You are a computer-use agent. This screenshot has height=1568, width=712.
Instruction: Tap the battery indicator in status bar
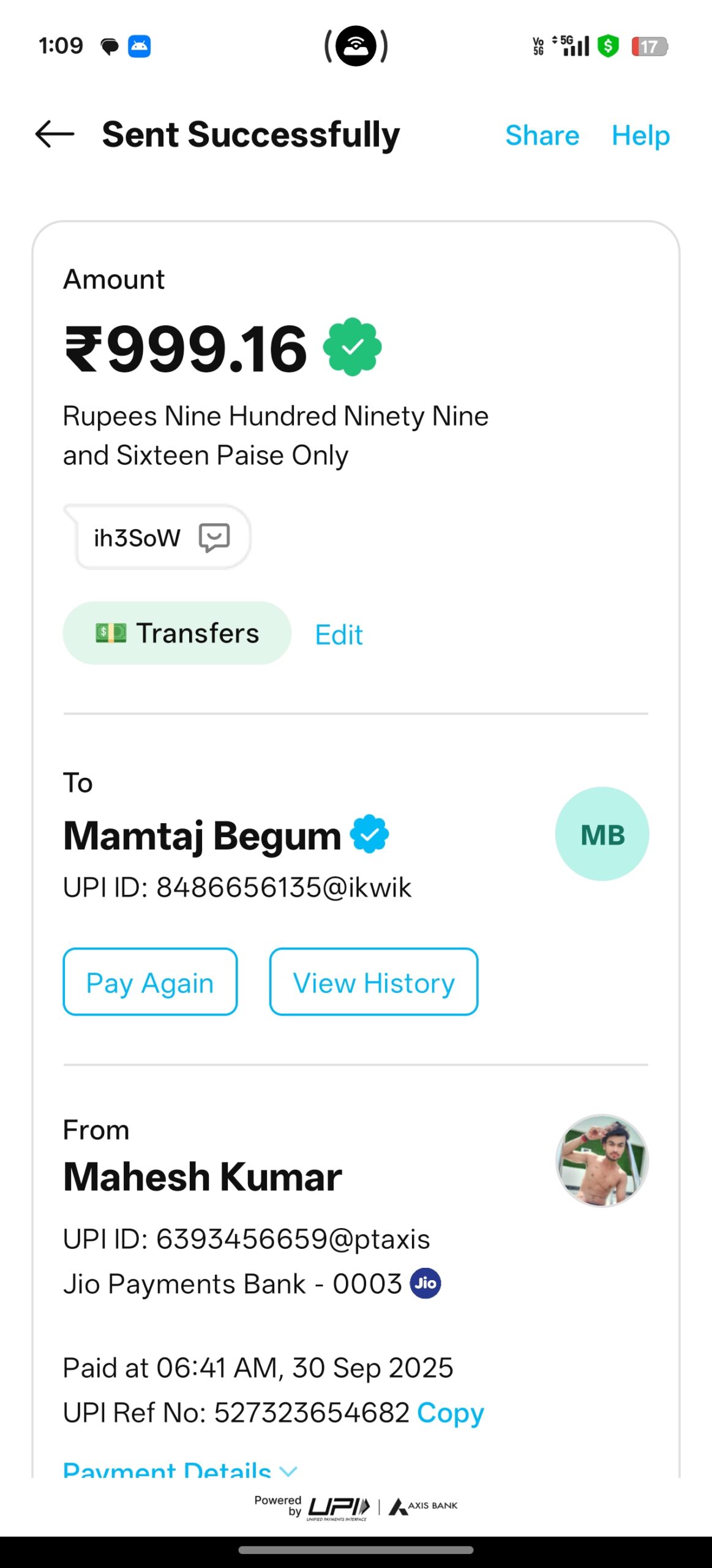pyautogui.click(x=649, y=47)
